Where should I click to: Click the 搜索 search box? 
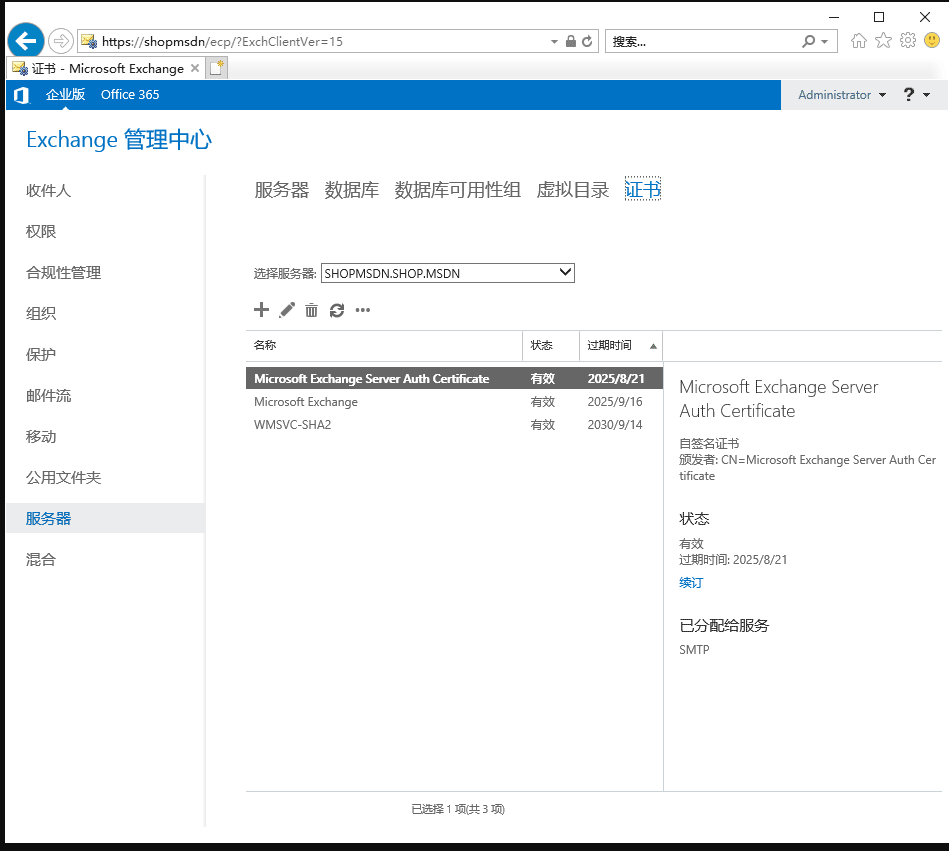pos(703,41)
